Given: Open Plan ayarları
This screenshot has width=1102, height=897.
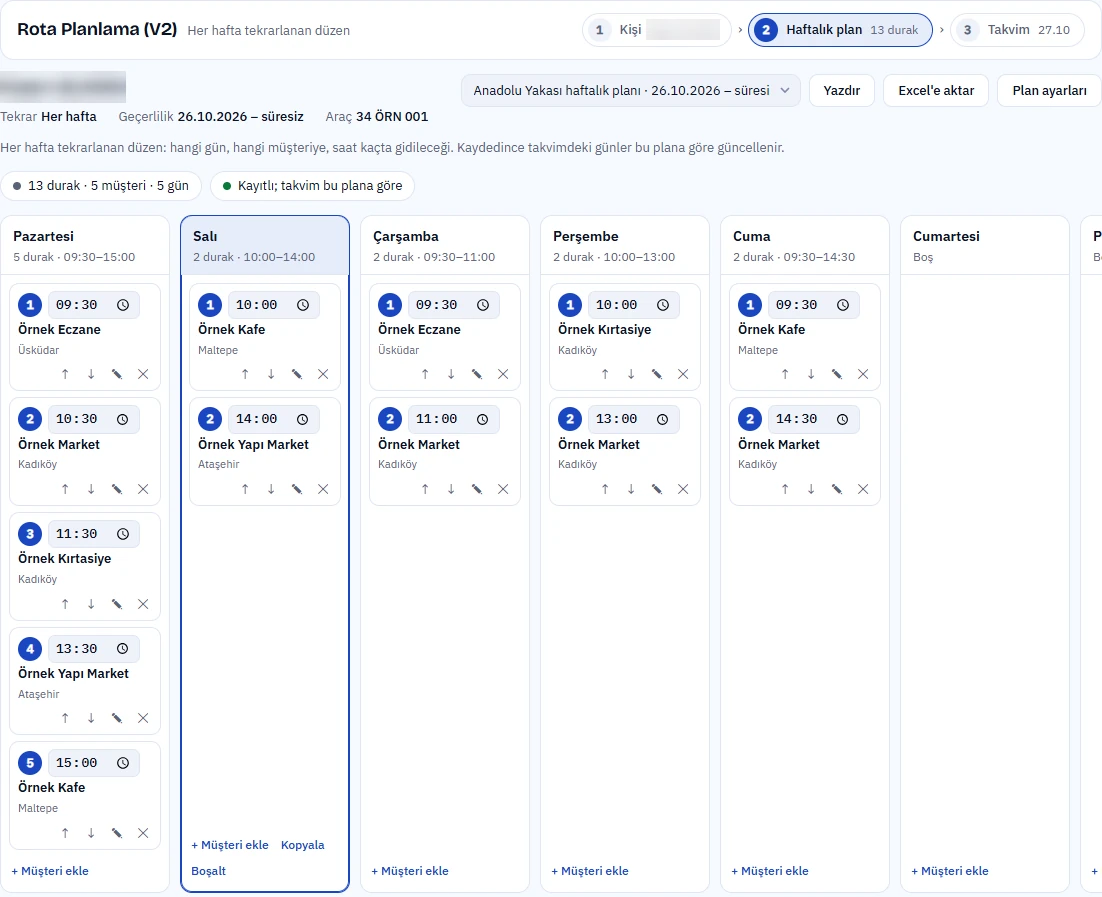Looking at the screenshot, I should click(x=1049, y=91).
